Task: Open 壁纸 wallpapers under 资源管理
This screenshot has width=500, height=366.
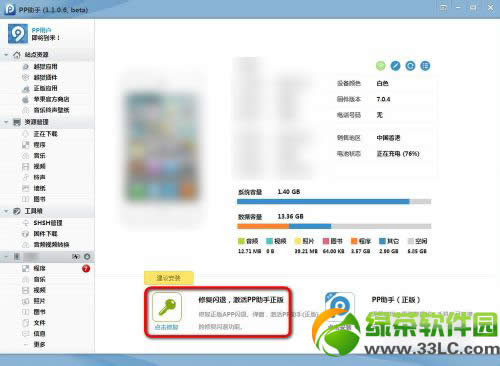Action: (39, 188)
